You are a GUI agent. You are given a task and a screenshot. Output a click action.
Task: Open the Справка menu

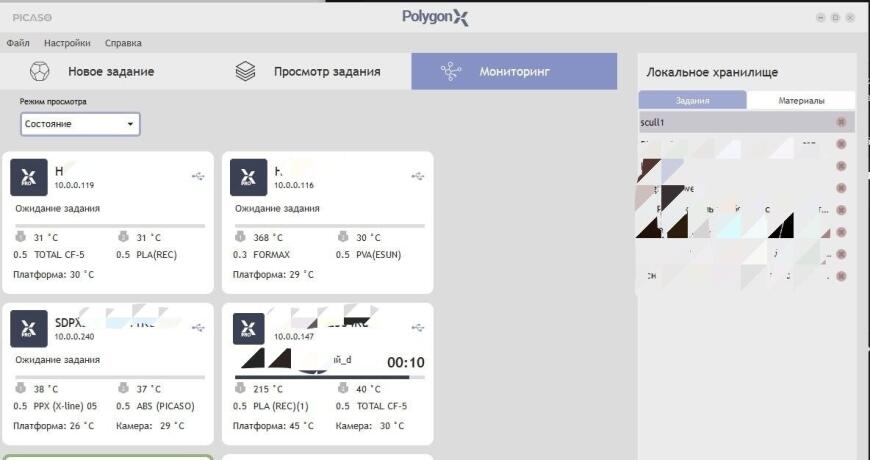(x=123, y=43)
